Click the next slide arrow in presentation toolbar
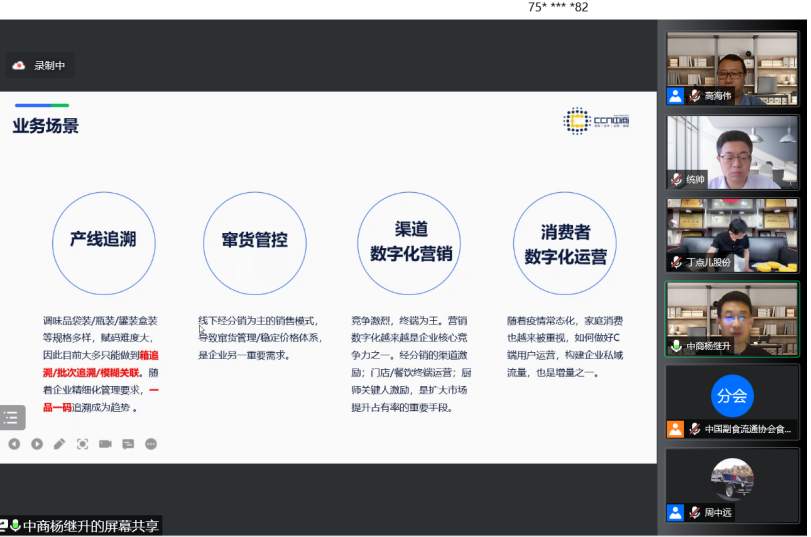This screenshot has width=811, height=537. point(37,444)
